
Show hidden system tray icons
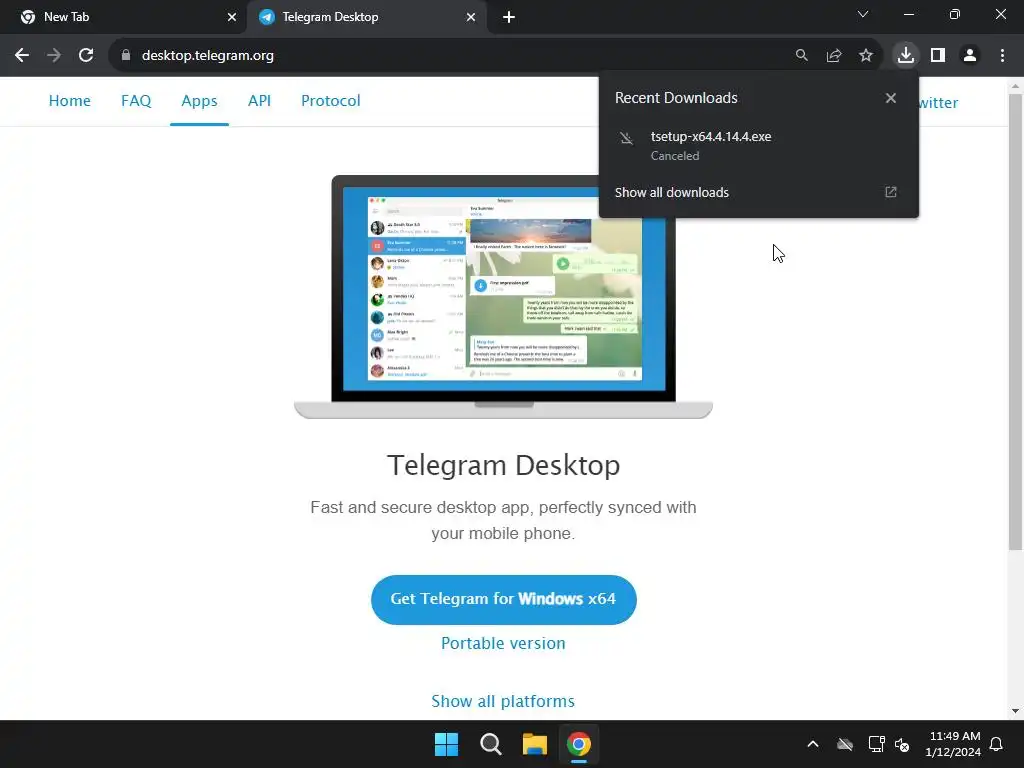[813, 744]
